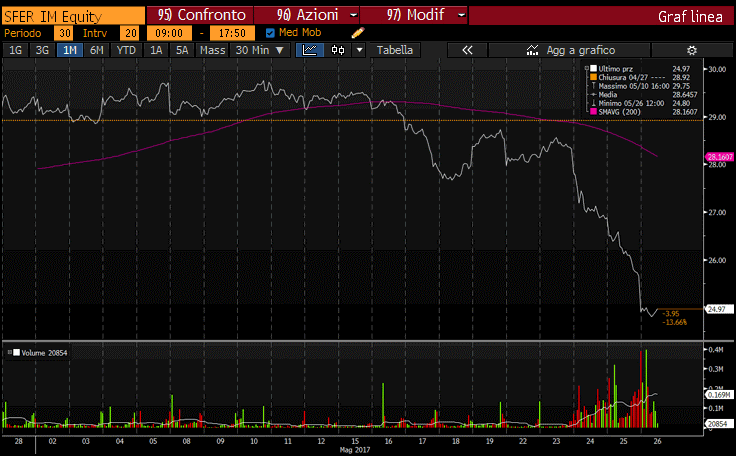
Task: Switch to the Tabella view
Action: click(394, 50)
